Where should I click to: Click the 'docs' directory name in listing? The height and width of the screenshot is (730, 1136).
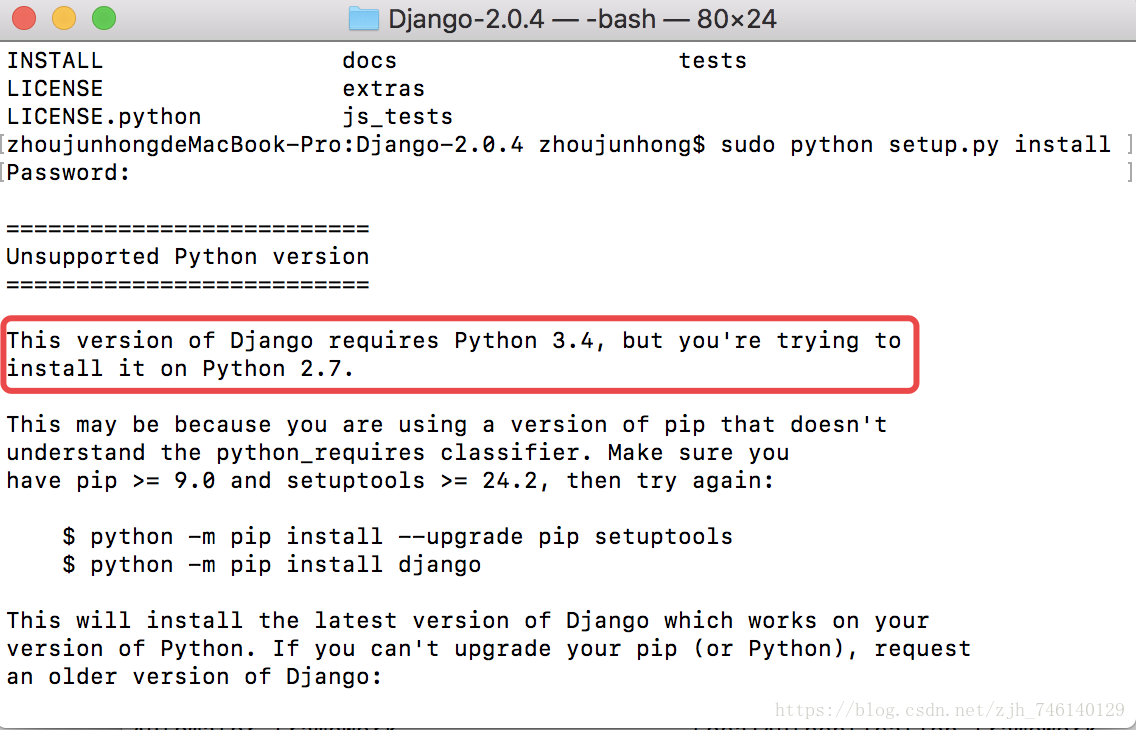pyautogui.click(x=369, y=61)
